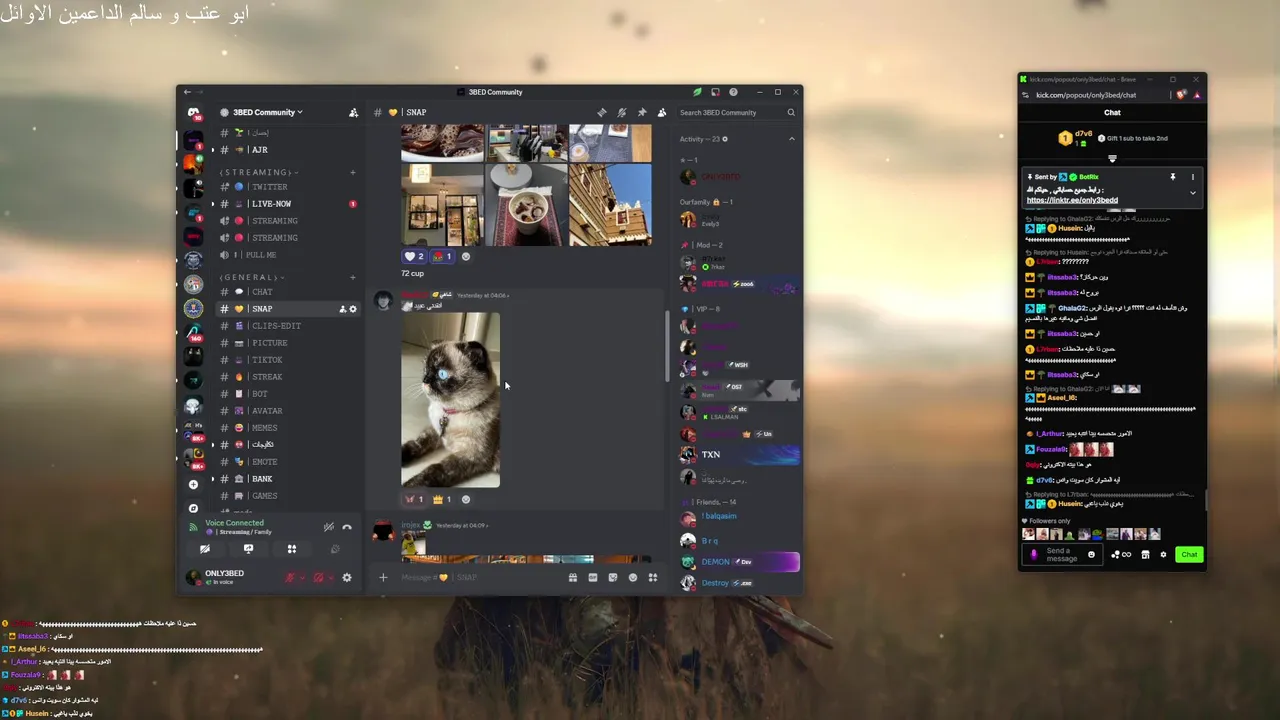Open SNAP channel settings gear
The height and width of the screenshot is (720, 1280).
[x=353, y=309]
